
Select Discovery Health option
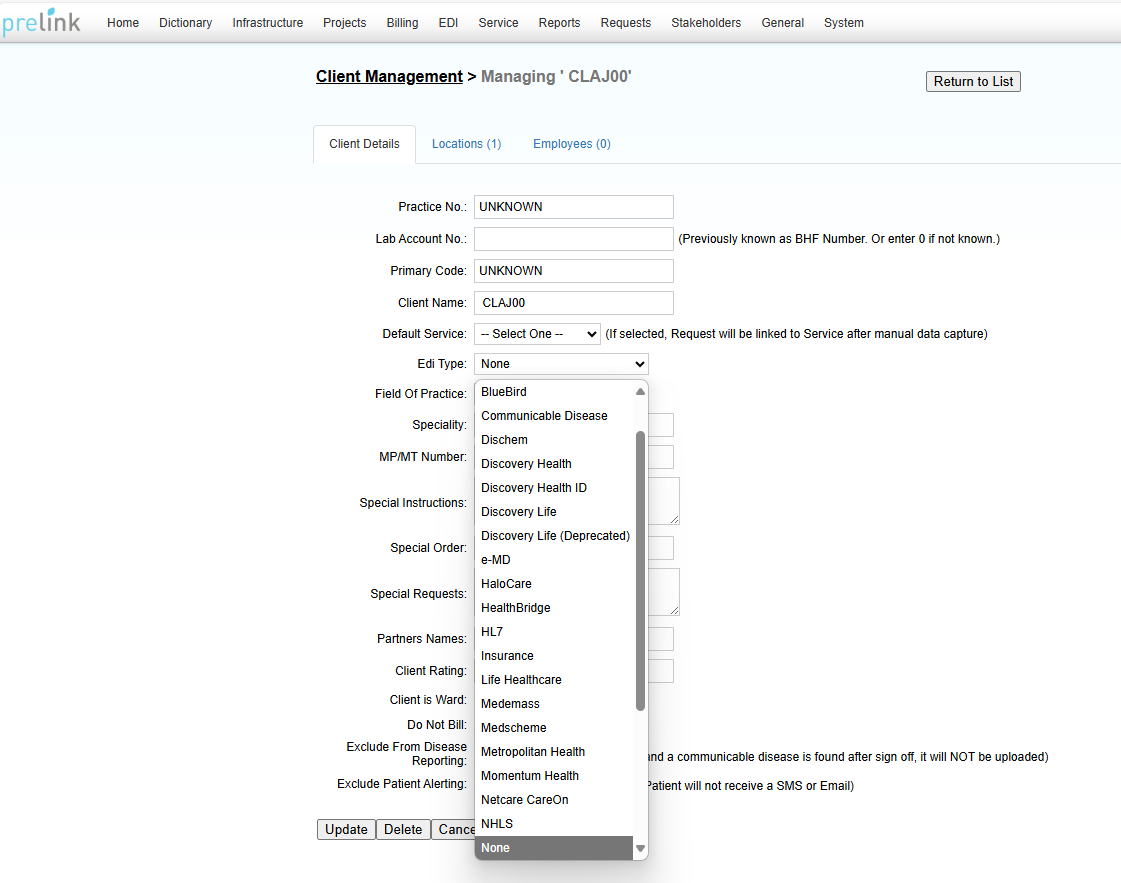coord(554,464)
